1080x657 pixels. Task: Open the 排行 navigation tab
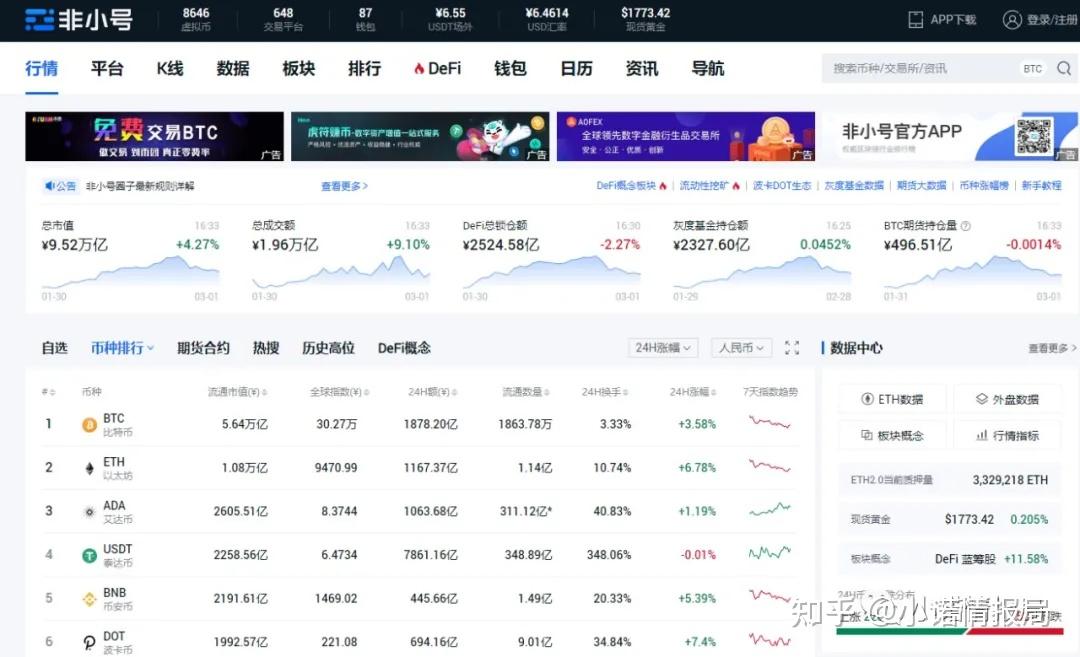(364, 68)
